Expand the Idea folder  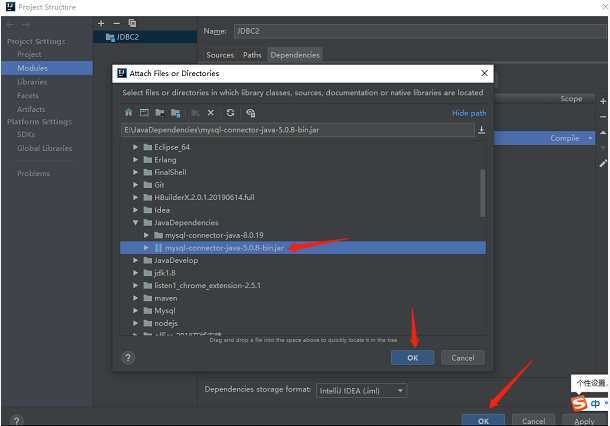[135, 210]
